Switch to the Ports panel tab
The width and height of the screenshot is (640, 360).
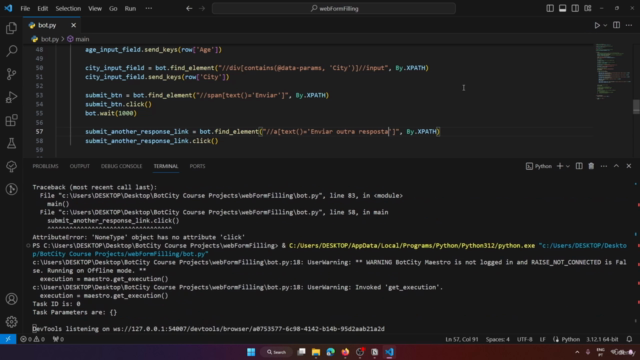tap(197, 166)
